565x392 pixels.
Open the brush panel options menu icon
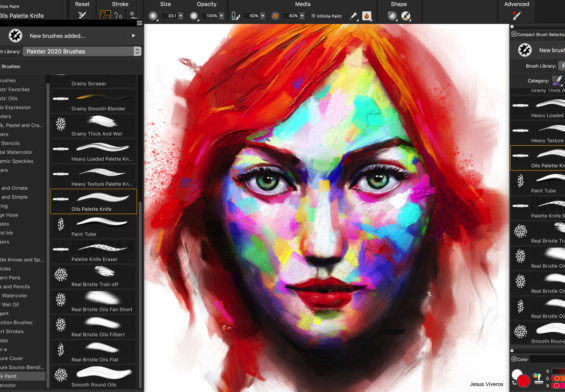[139, 23]
